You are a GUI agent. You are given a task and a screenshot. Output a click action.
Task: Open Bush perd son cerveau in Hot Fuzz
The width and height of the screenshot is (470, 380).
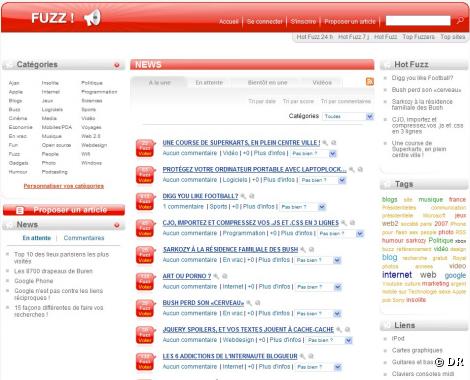(427, 90)
